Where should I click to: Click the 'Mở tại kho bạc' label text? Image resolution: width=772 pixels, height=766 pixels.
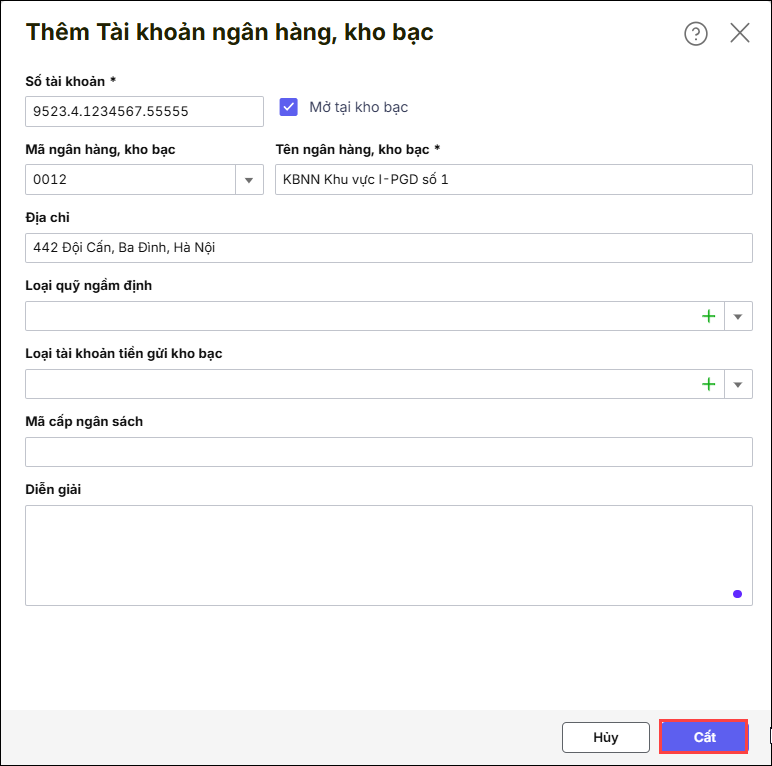[x=358, y=107]
